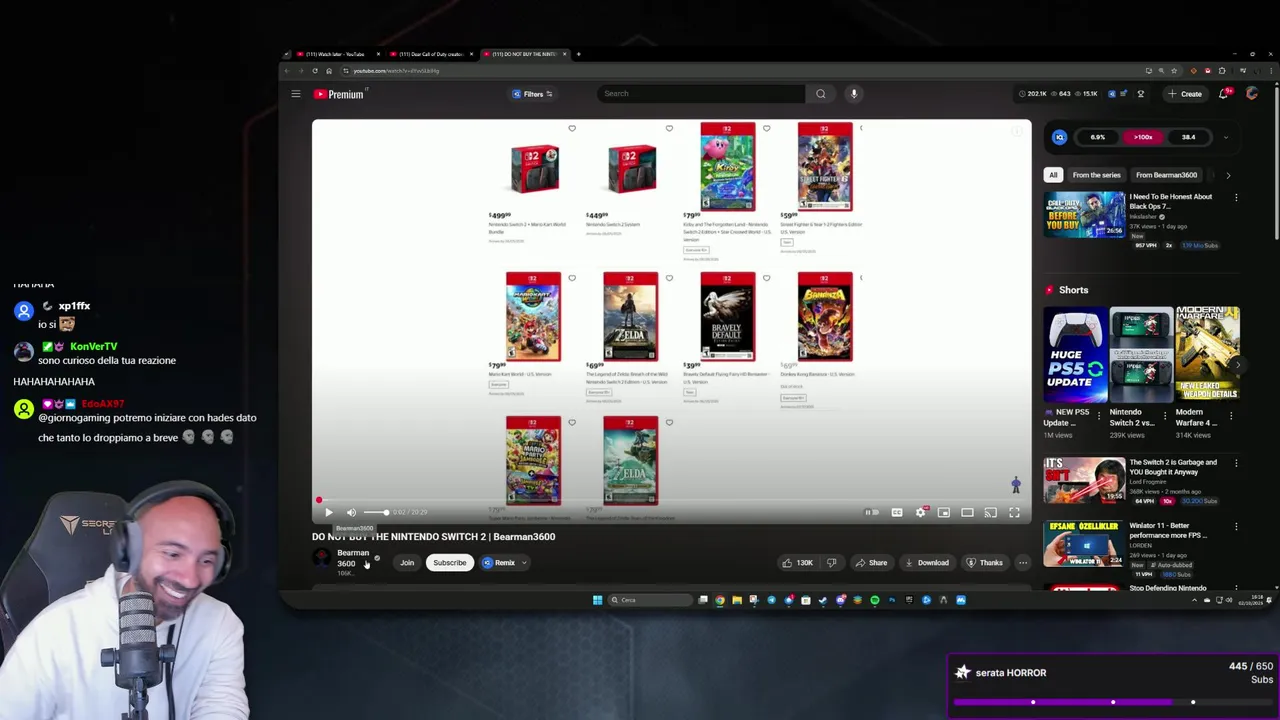The width and height of the screenshot is (1280, 720).
Task: Select the 'From the series' chip
Action: (x=1096, y=175)
